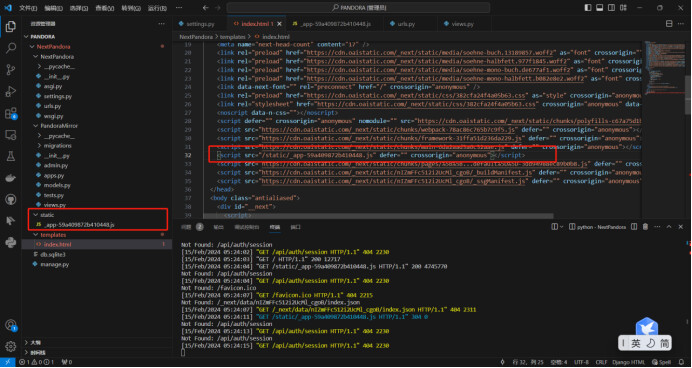This screenshot has width=692, height=368.
Task: Split the editor to the right
Action: coord(669,24)
